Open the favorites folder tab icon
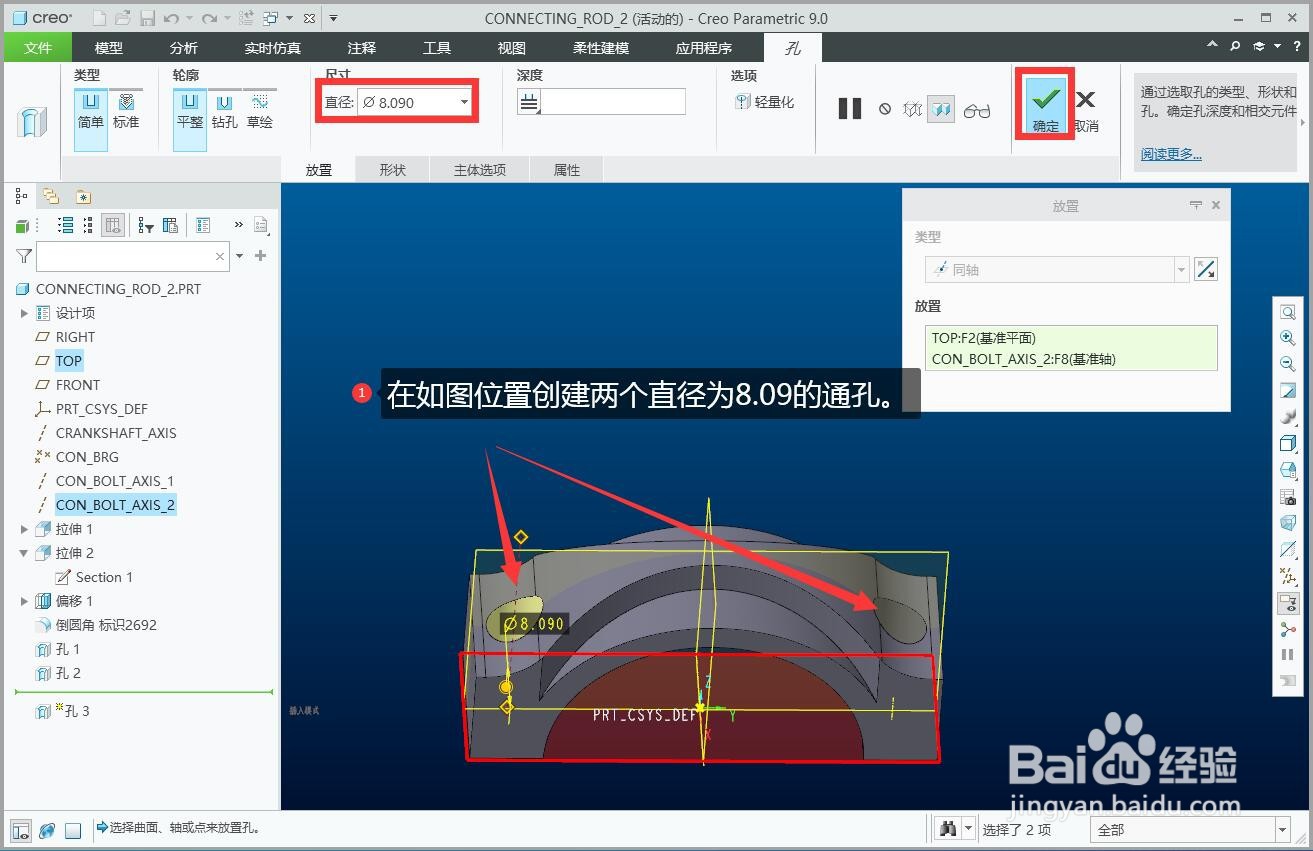 [83, 196]
